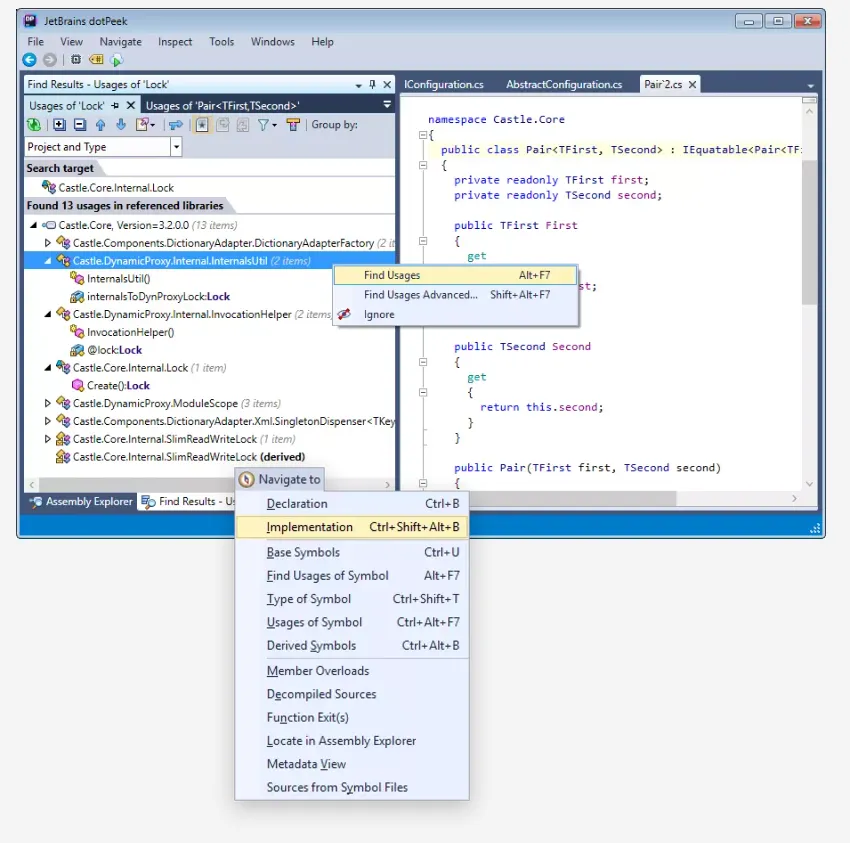Go to next result with down arrow

click(120, 125)
